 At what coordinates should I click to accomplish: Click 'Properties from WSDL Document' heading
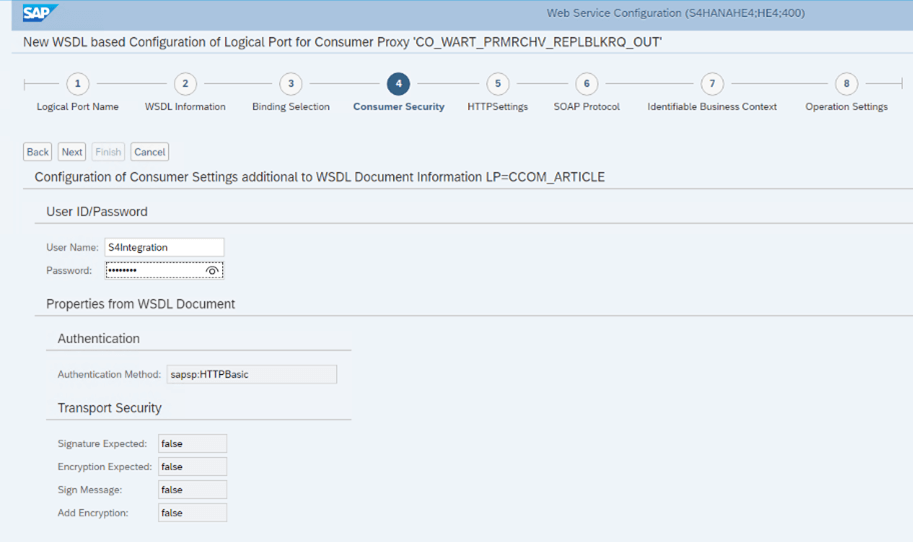pyautogui.click(x=140, y=304)
